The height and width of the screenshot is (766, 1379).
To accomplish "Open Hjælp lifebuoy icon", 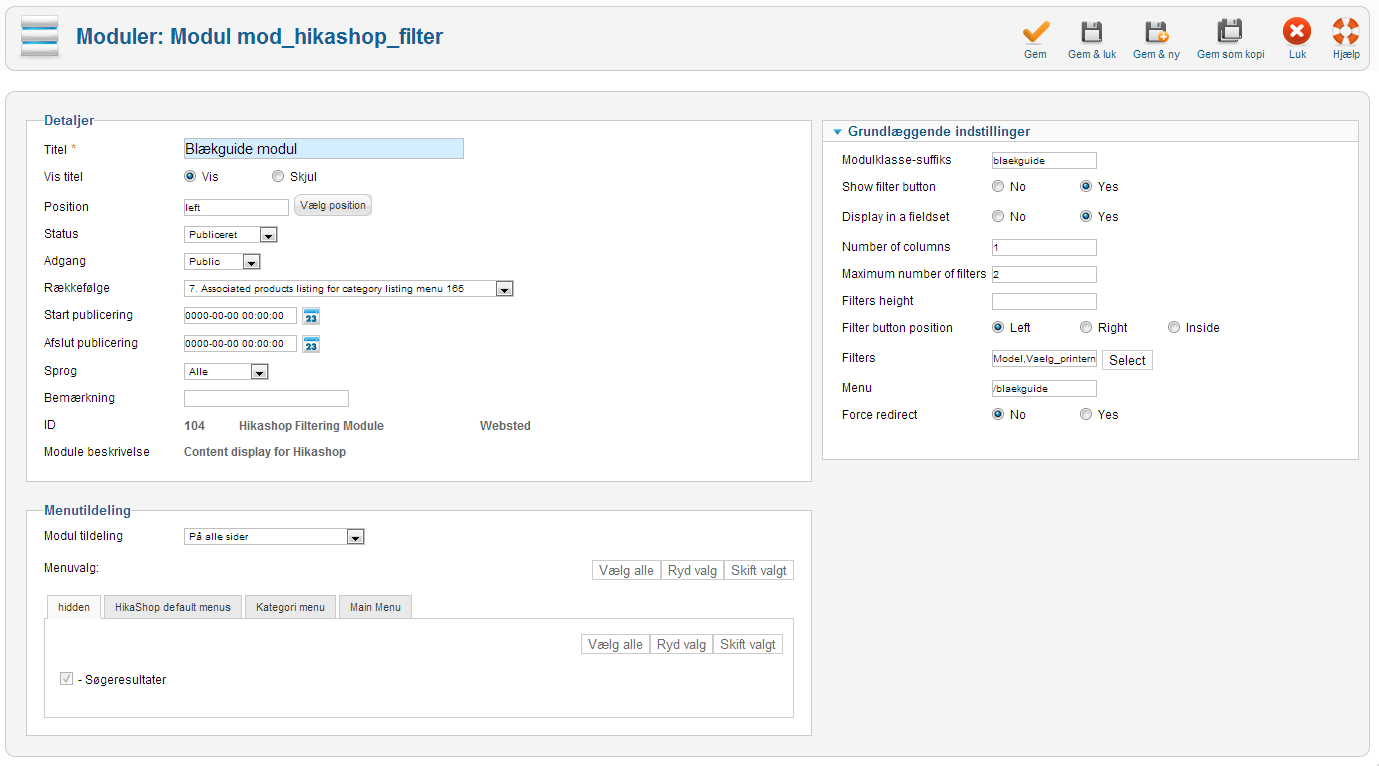I will [1346, 32].
